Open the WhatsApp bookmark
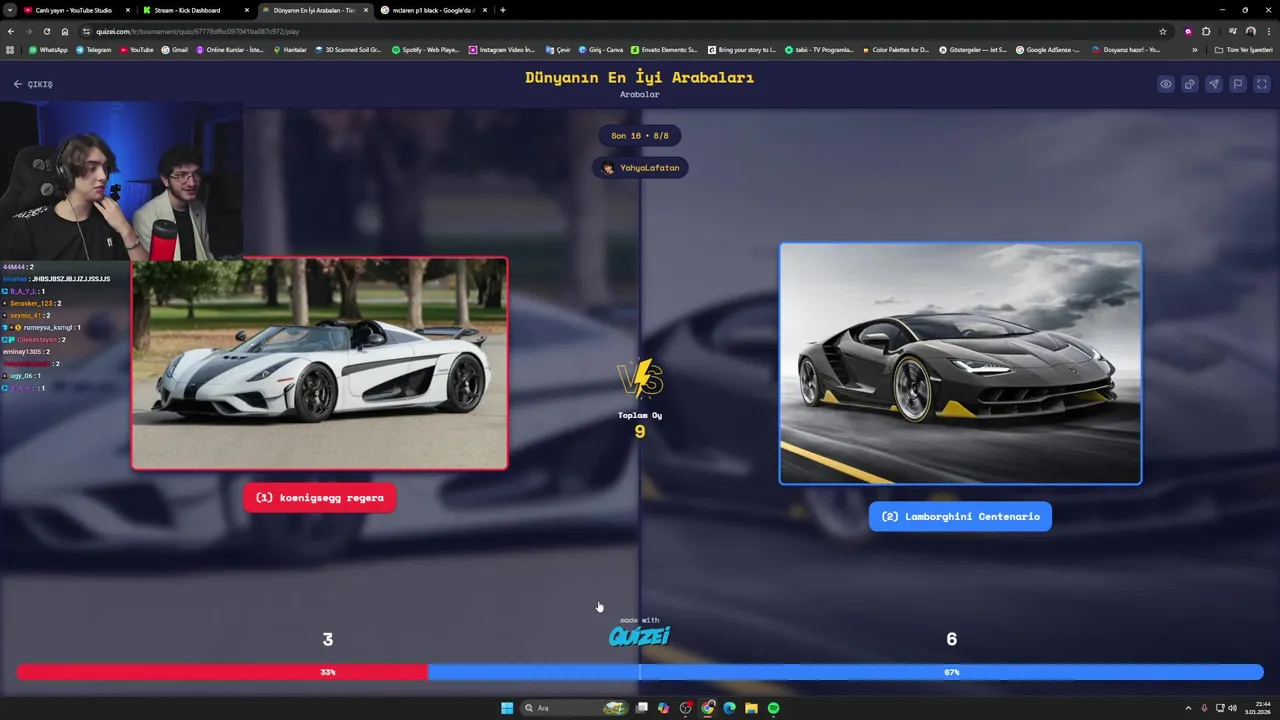Screen dimensions: 1280x720 [x=48, y=49]
